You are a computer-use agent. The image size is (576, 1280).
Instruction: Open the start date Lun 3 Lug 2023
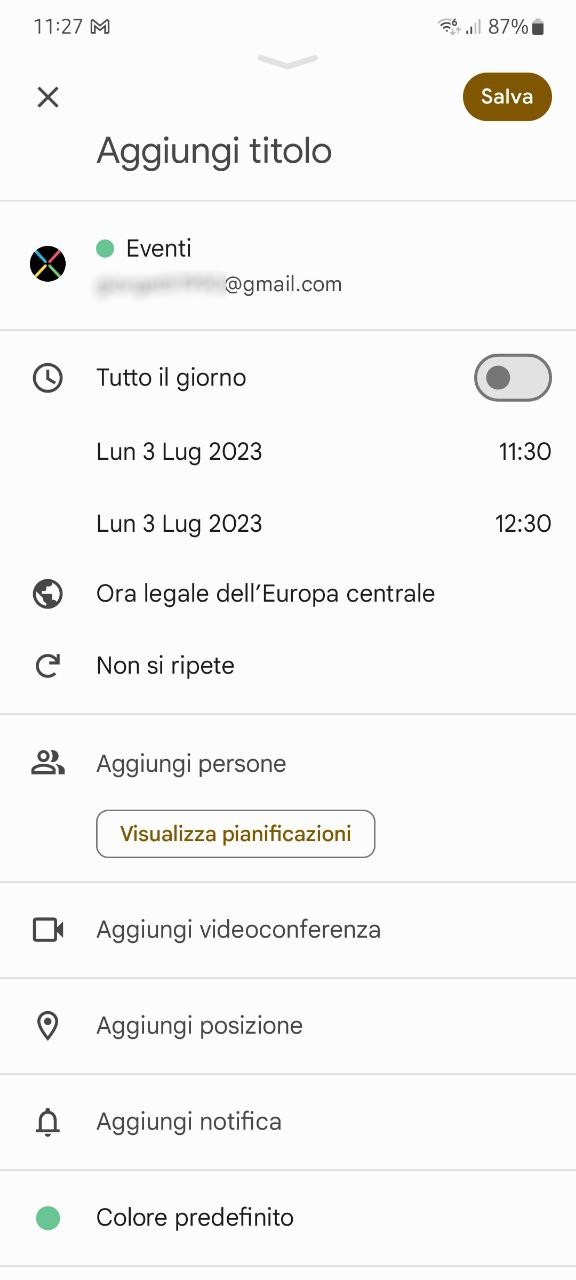click(179, 452)
